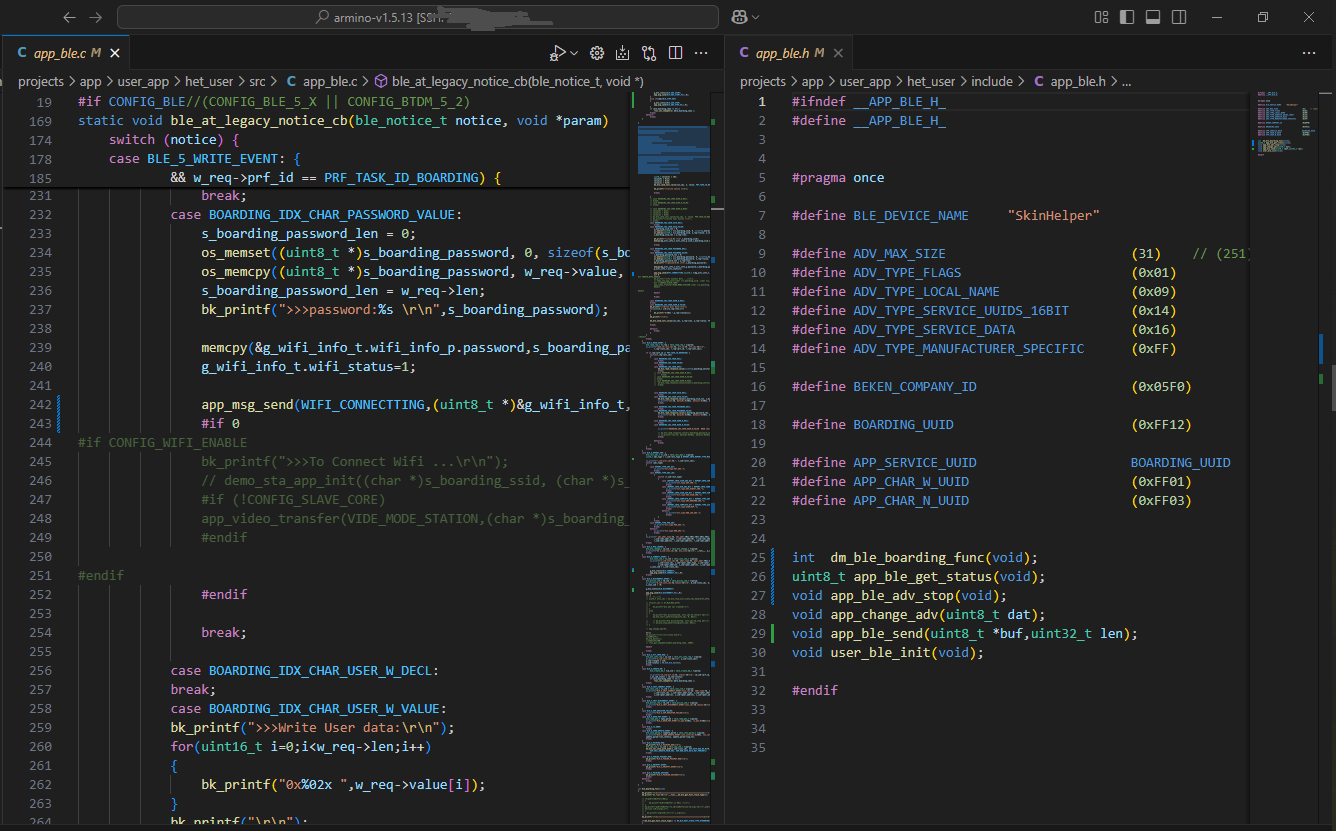Click '#pragma once' line in app_ble.h
The width and height of the screenshot is (1336, 831).
(838, 178)
